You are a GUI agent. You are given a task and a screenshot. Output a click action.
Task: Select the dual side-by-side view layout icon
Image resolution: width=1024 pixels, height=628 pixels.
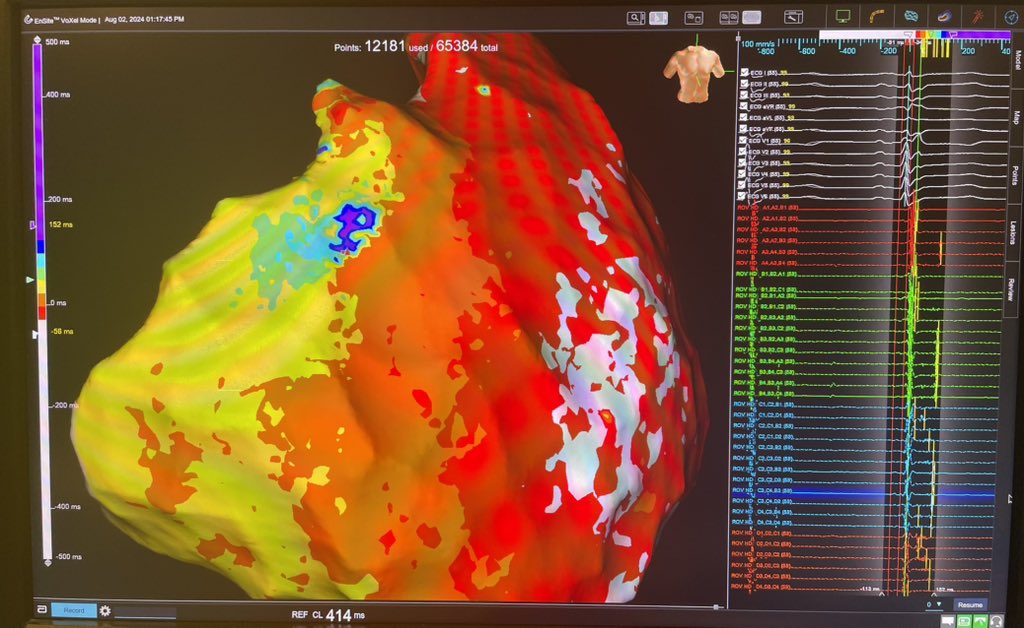[729, 18]
